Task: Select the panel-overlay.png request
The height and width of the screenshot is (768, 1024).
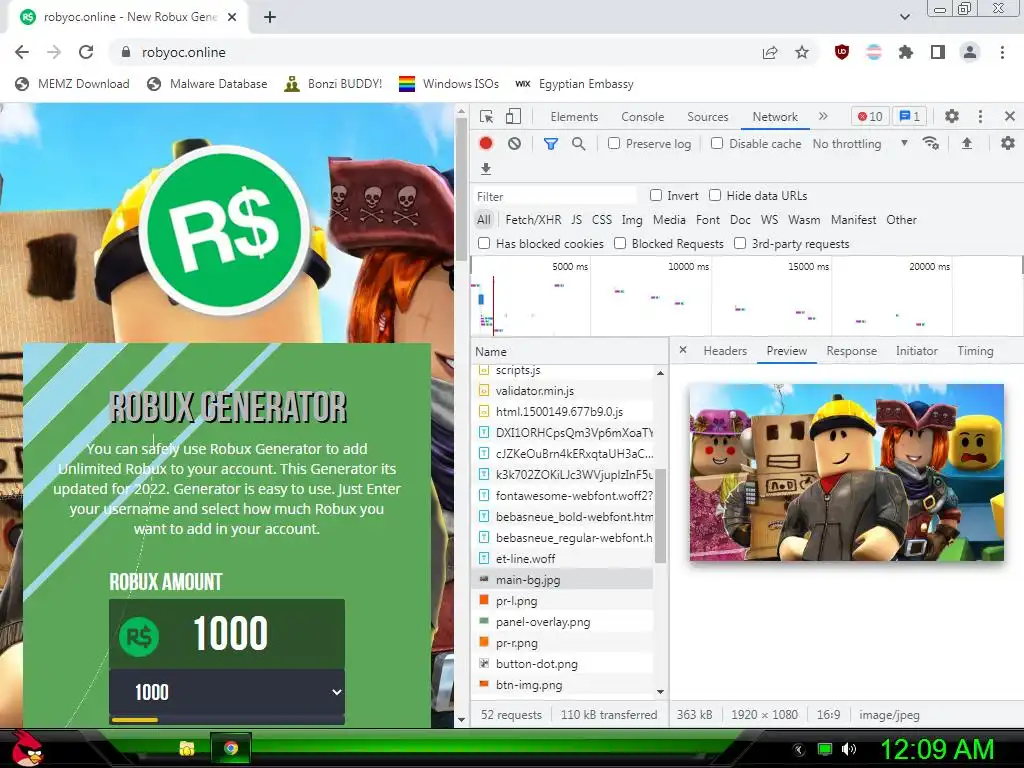Action: 563,622
